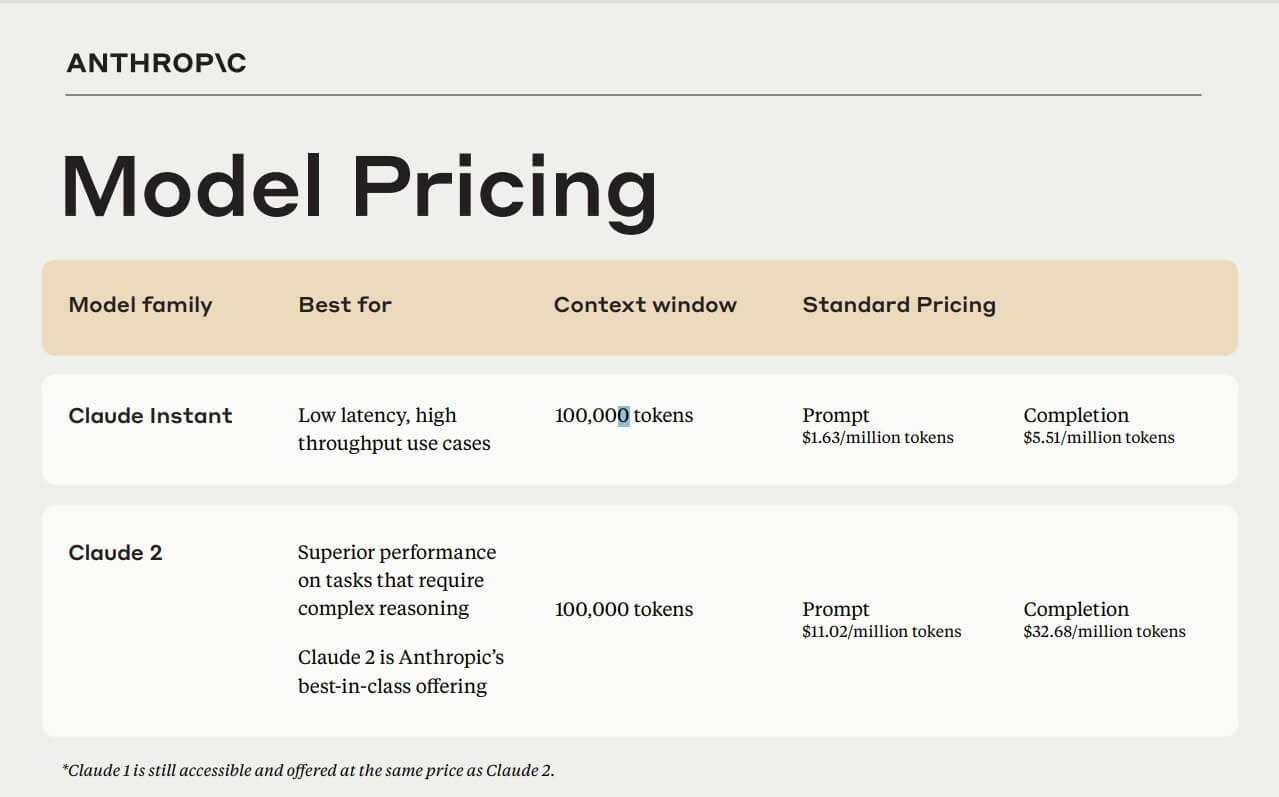Select the Claude 2 model name
This screenshot has height=797, width=1279.
[115, 553]
